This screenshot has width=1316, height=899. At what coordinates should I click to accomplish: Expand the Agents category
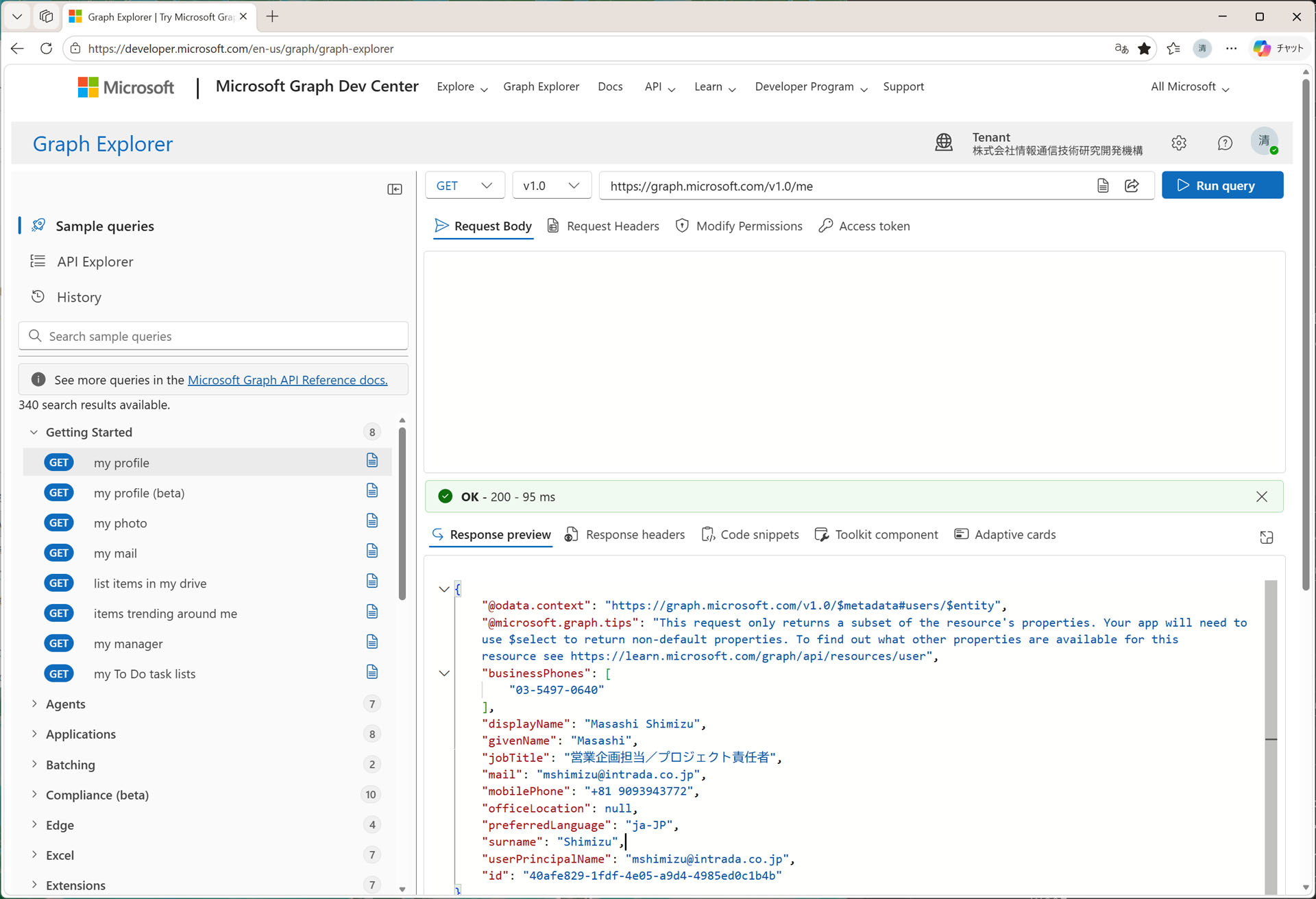pos(34,704)
